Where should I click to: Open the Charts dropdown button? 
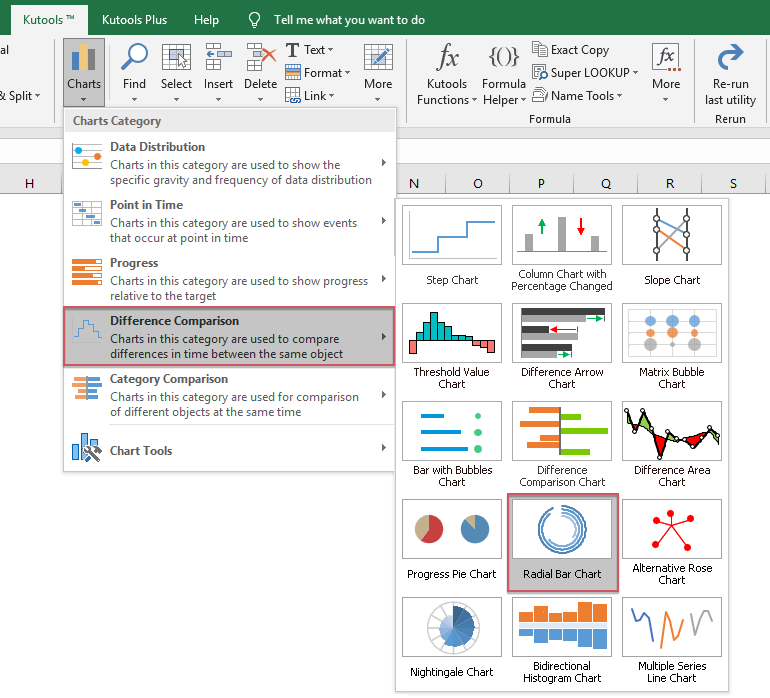pyautogui.click(x=83, y=72)
